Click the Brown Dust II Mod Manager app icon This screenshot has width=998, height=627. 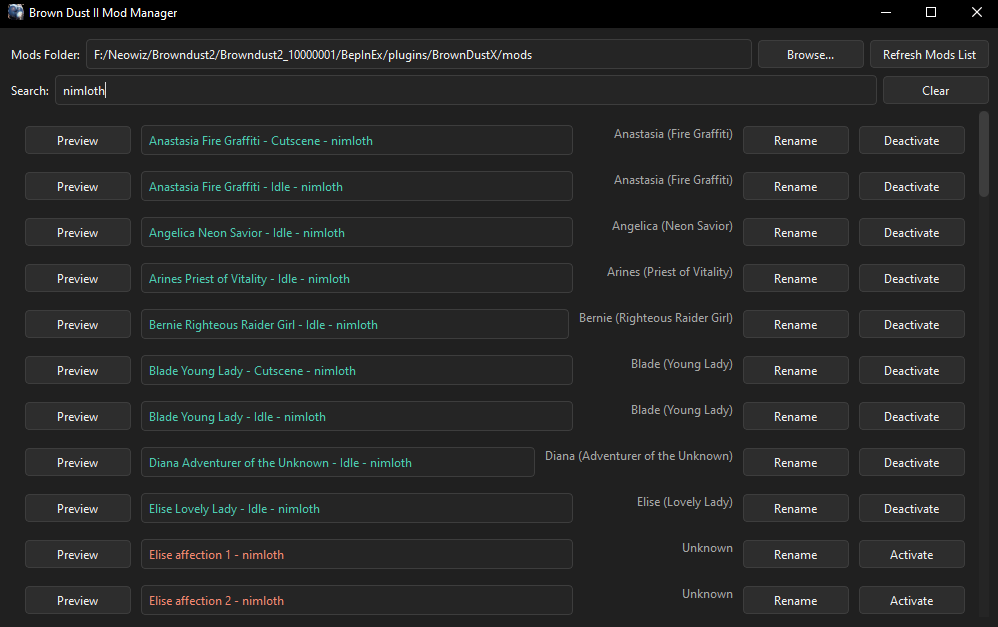14,13
